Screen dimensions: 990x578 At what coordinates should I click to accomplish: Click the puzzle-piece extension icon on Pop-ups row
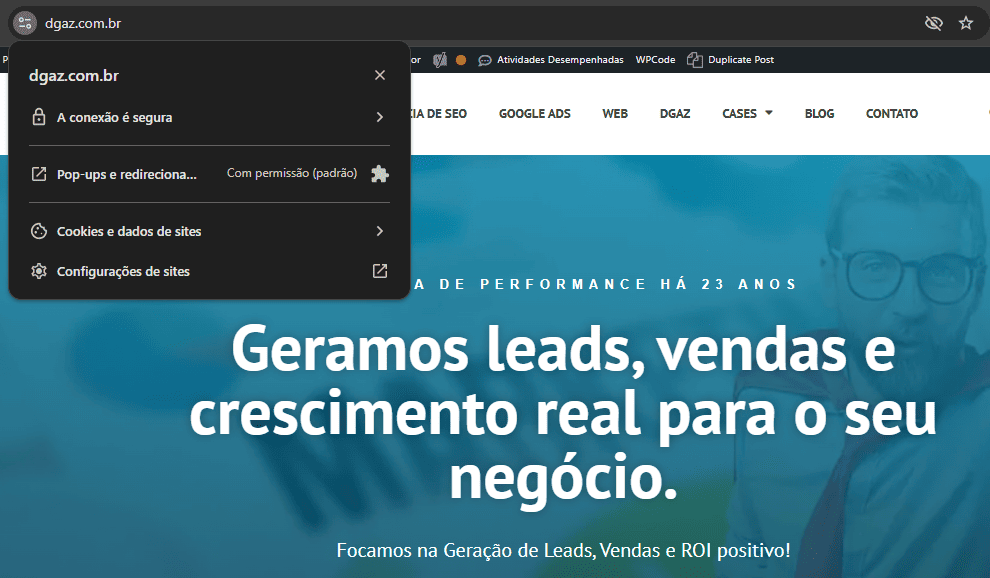379,173
